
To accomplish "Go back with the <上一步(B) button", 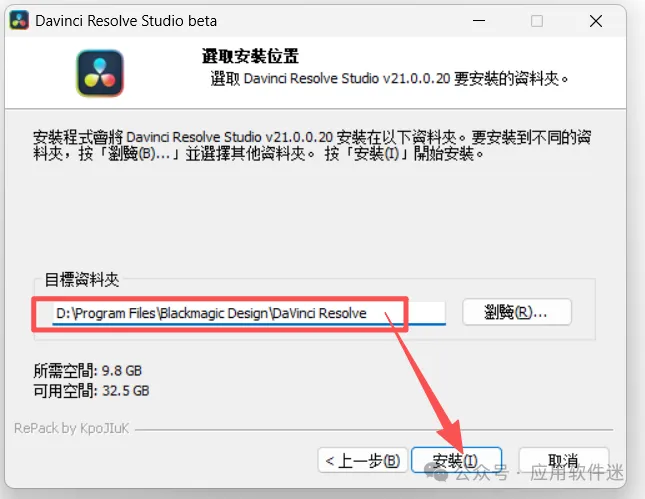I will pyautogui.click(x=362, y=460).
